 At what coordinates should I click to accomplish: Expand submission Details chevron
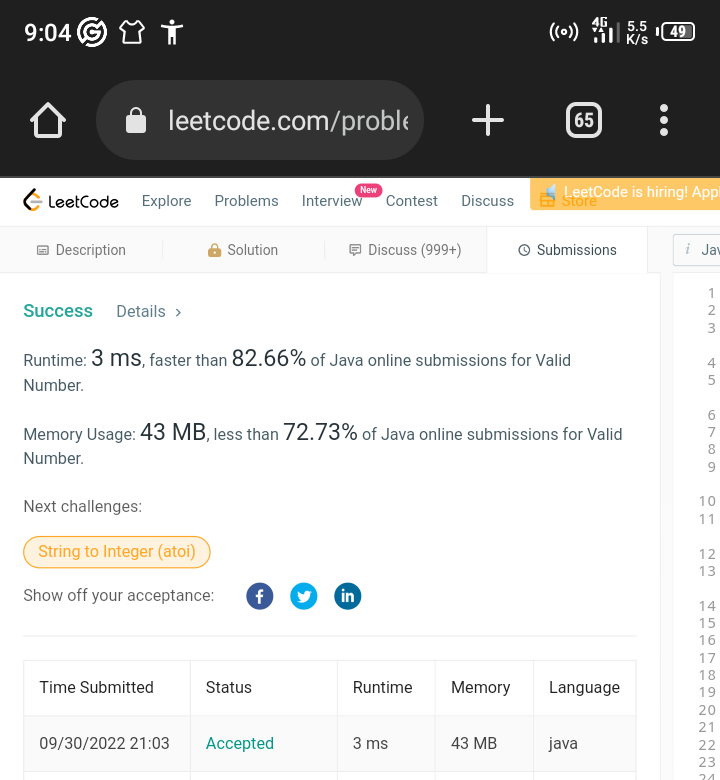(178, 312)
